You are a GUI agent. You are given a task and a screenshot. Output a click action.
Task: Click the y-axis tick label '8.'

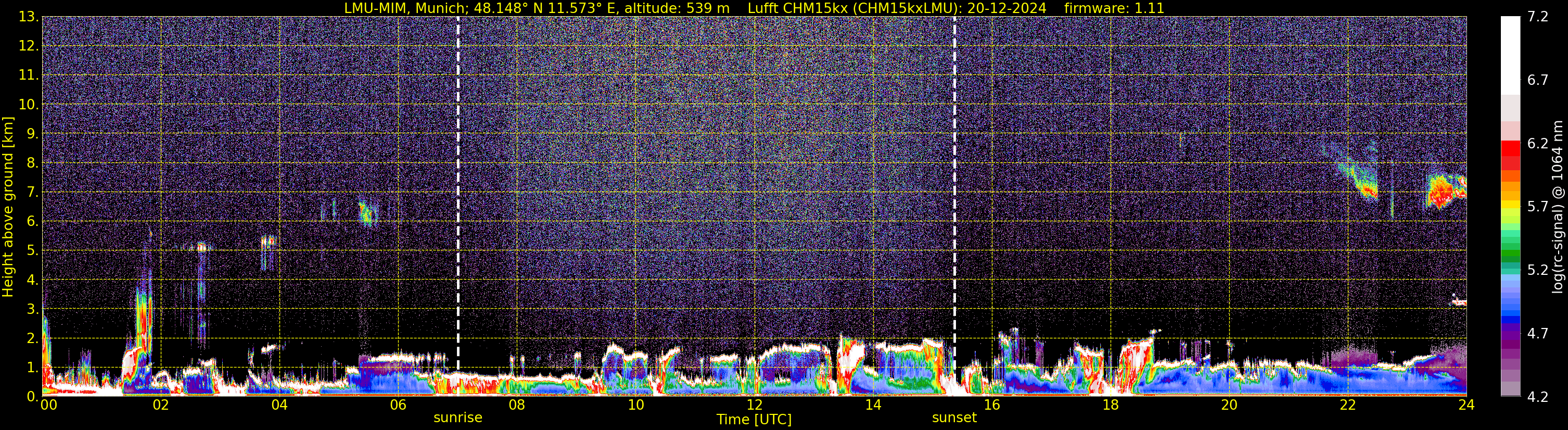pos(32,162)
